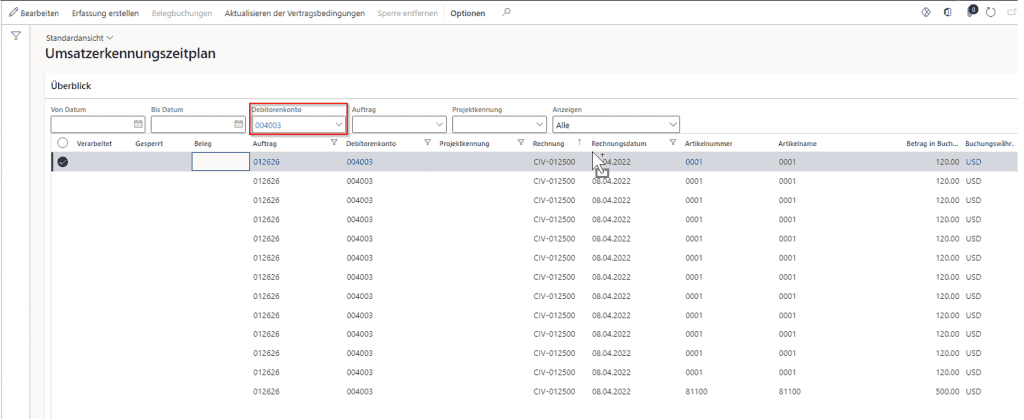
Task: Expand the Debitorenkonto dropdown
Action: tap(338, 125)
